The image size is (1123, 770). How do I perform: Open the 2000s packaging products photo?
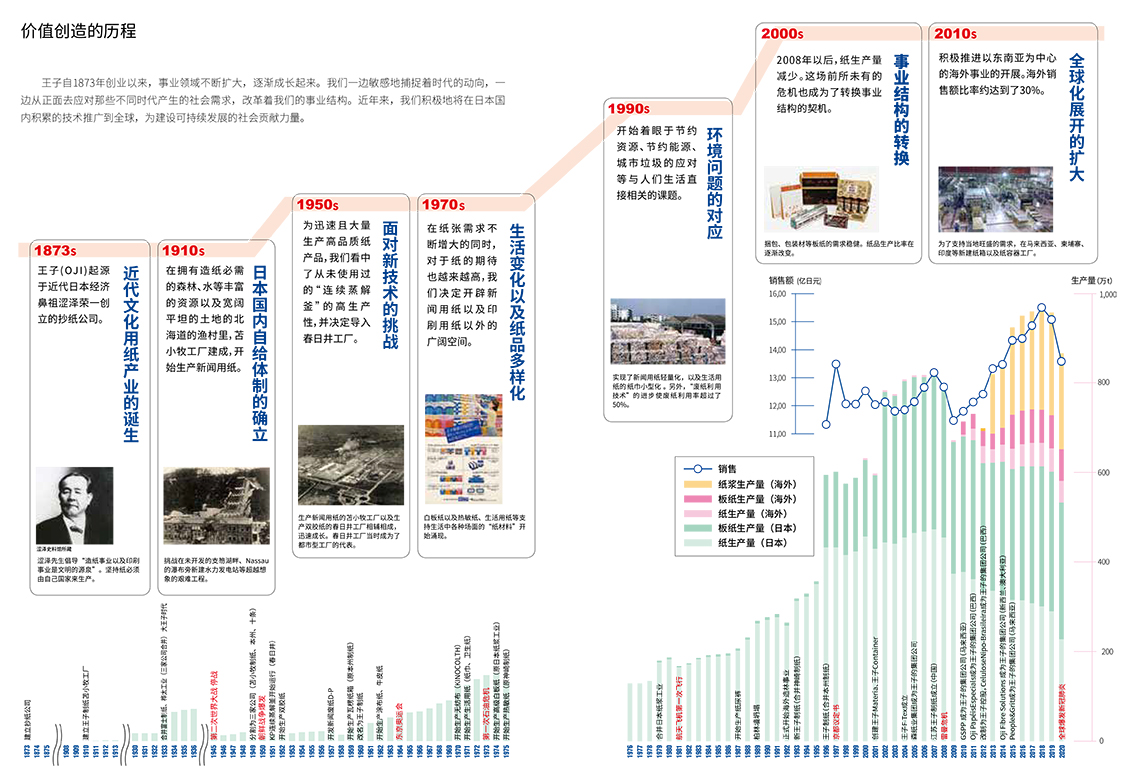point(821,199)
